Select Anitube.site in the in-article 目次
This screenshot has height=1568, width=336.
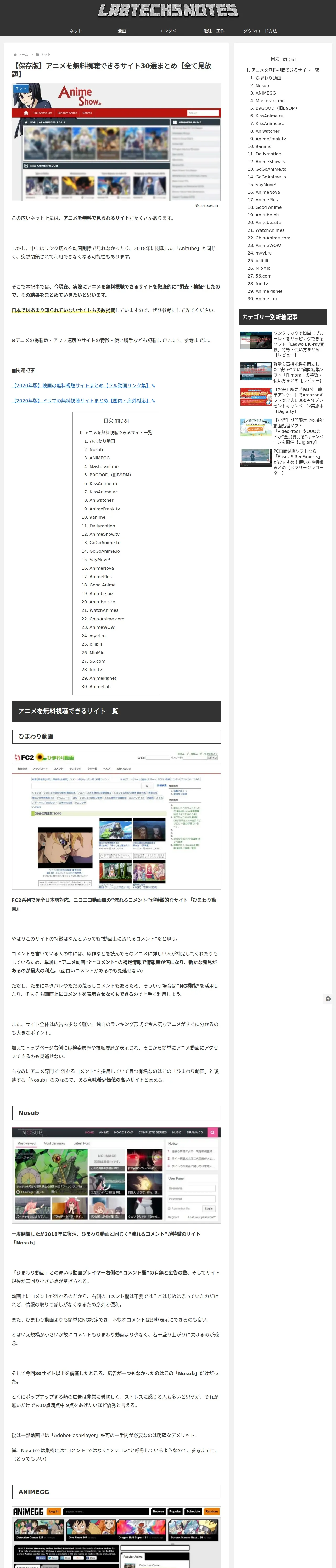pos(102,602)
